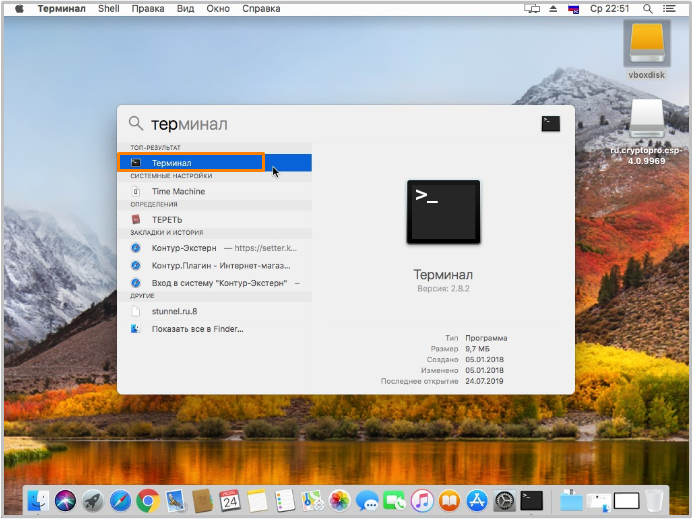
Task: Open the Контур-Экстерн bookmark result
Action: point(214,248)
